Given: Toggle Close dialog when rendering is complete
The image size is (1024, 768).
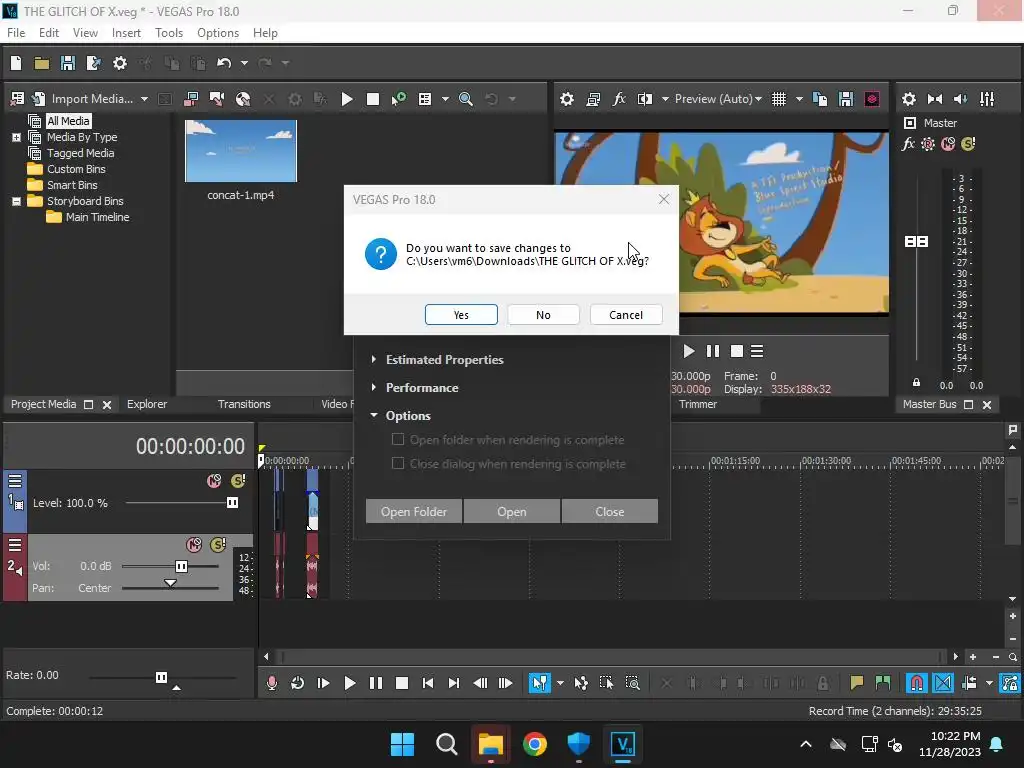Looking at the screenshot, I should (x=398, y=464).
